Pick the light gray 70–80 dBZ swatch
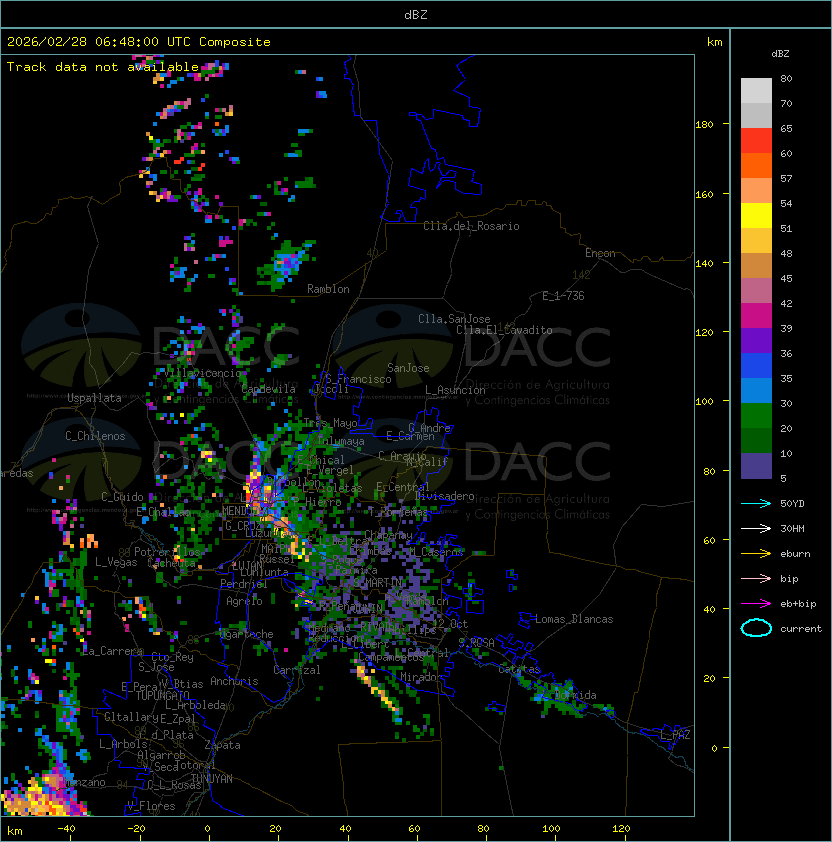Screen dimensions: 832x842 click(756, 90)
